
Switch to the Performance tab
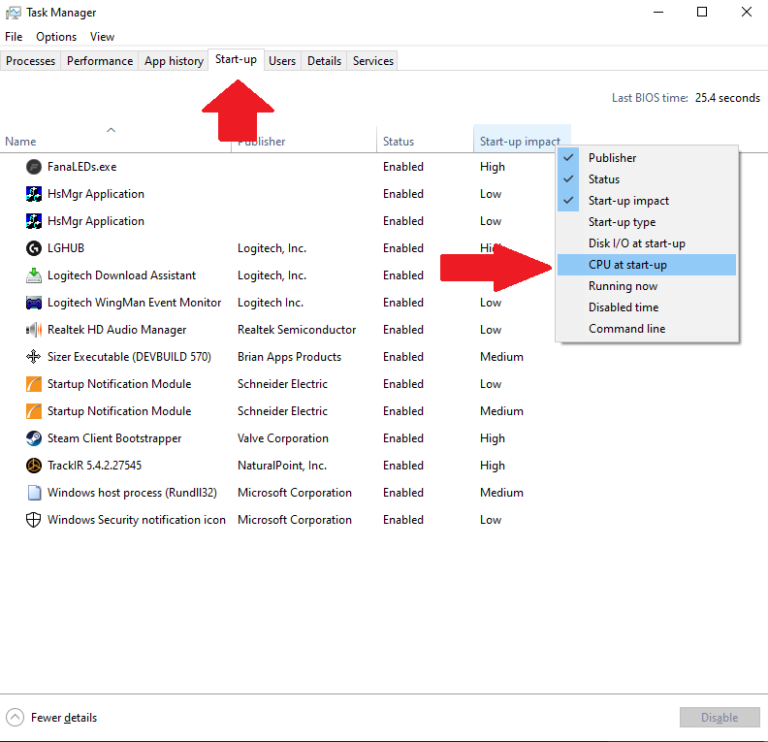point(99,61)
